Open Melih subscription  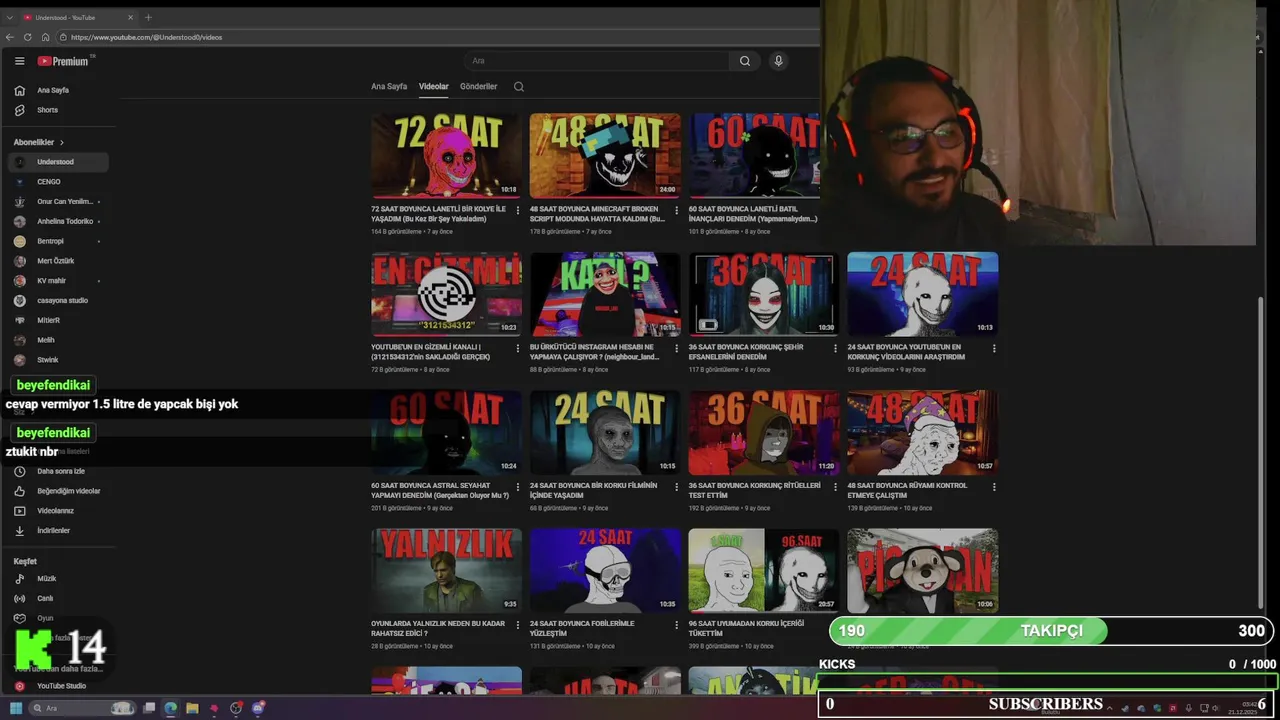coord(58,340)
